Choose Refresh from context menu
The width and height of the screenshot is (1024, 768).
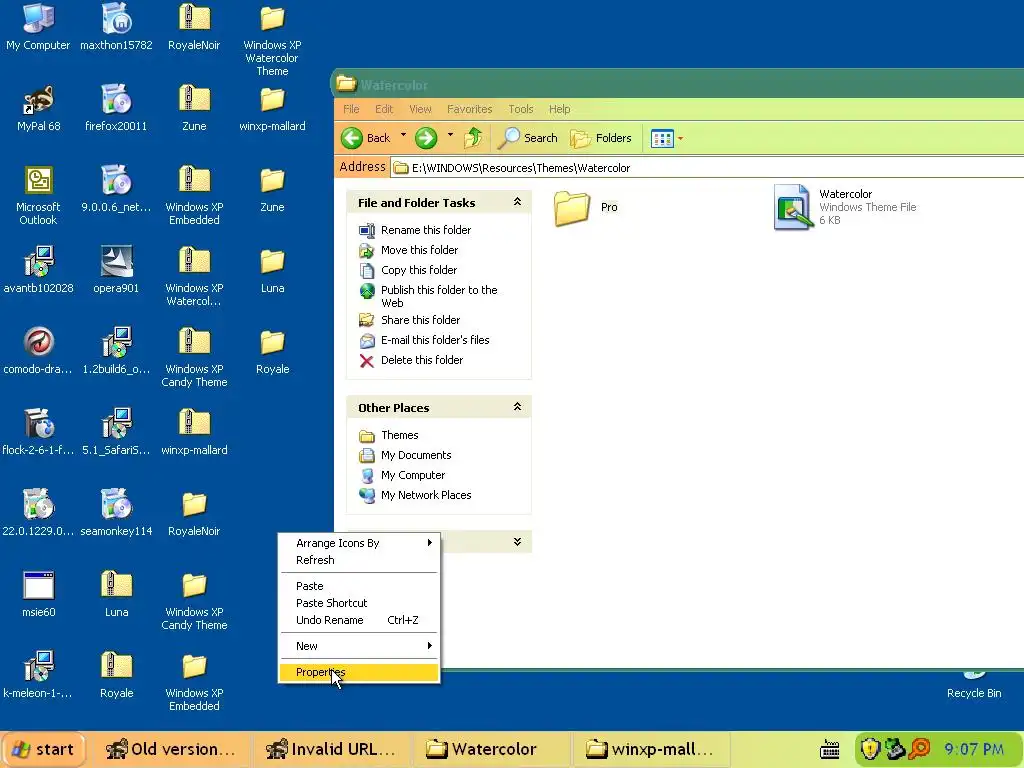coord(359,560)
